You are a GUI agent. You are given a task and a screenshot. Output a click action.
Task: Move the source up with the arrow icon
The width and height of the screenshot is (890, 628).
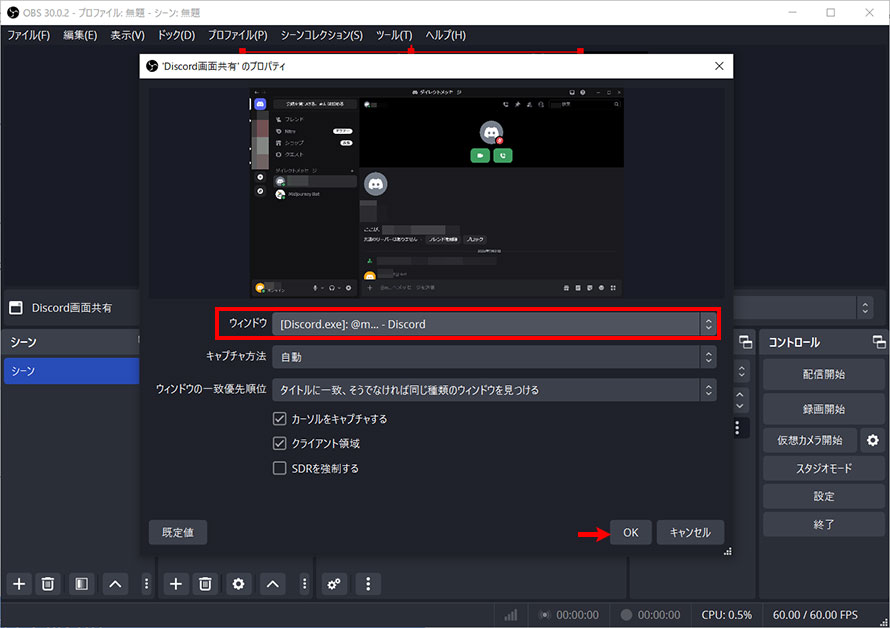coord(272,584)
